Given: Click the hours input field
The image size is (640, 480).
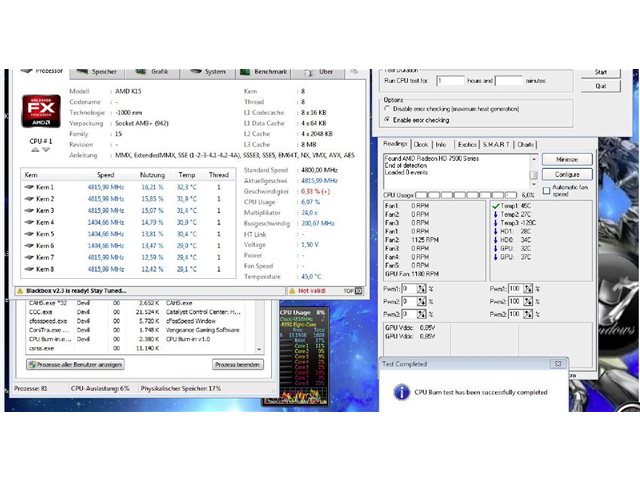Looking at the screenshot, I should (450, 81).
